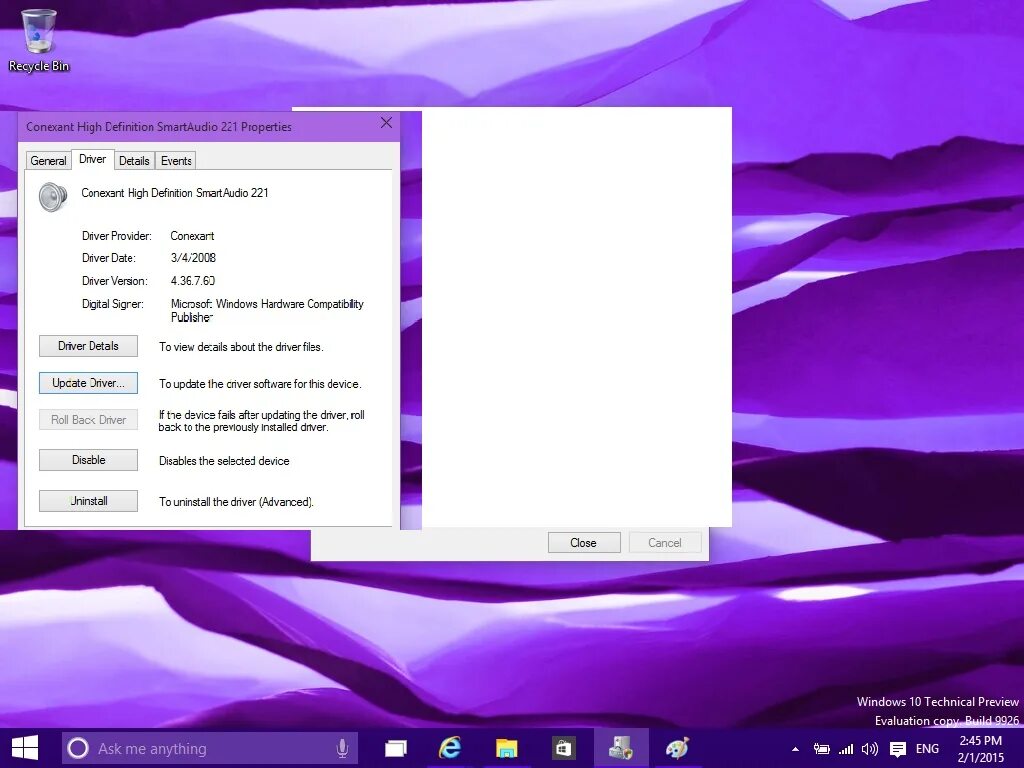Image resolution: width=1024 pixels, height=768 pixels.
Task: Click Update Driver for this device
Action: [x=88, y=383]
